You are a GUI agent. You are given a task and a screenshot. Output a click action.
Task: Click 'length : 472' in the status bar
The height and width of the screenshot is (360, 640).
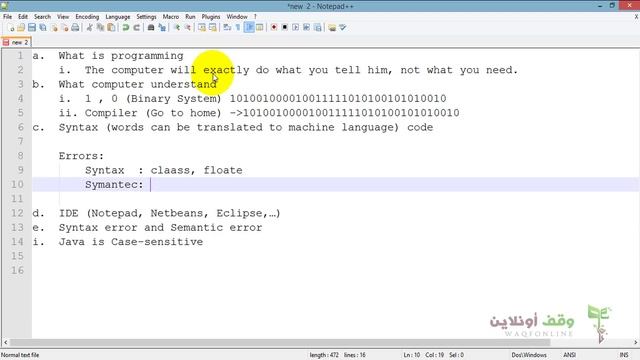[324, 355]
